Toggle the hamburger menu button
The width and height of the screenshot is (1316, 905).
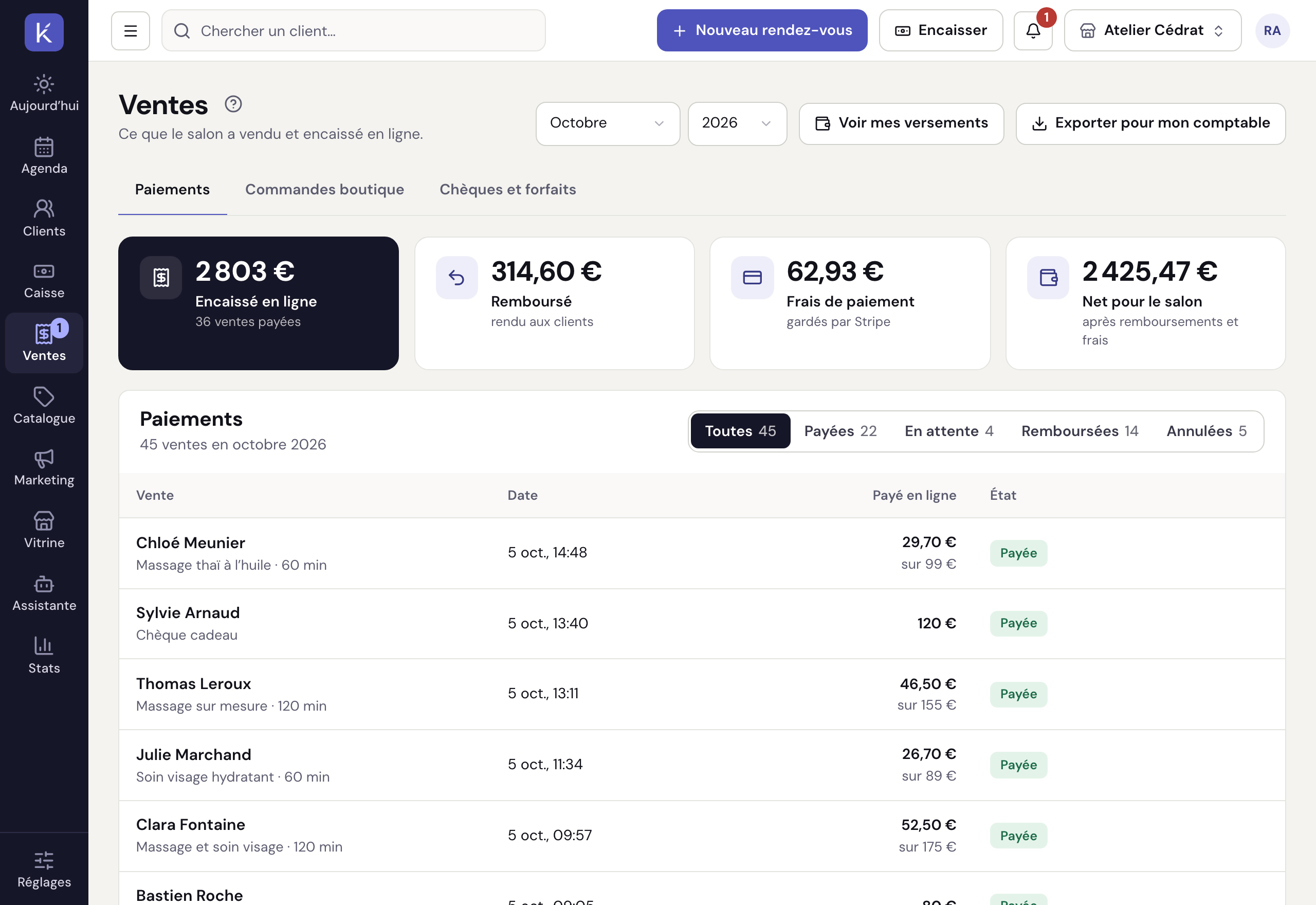pyautogui.click(x=131, y=31)
